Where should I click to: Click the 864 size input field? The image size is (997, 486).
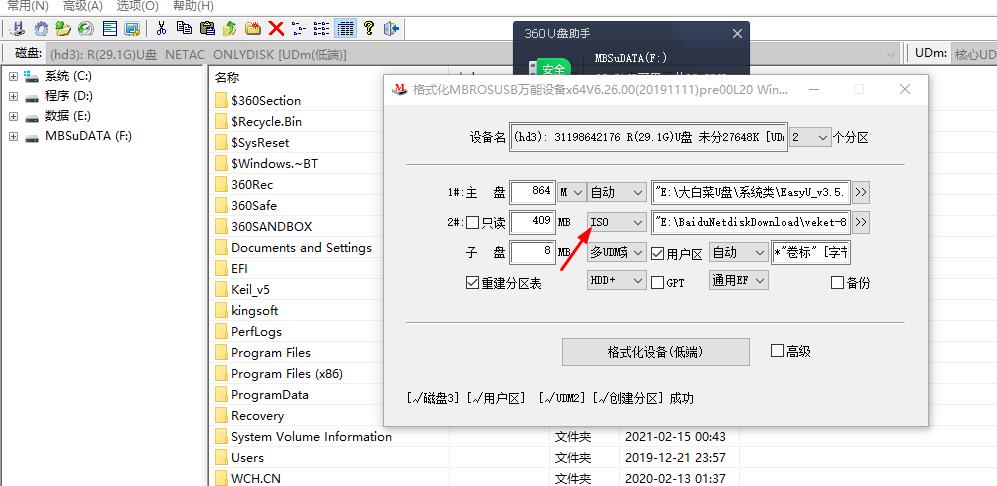[x=533, y=191]
